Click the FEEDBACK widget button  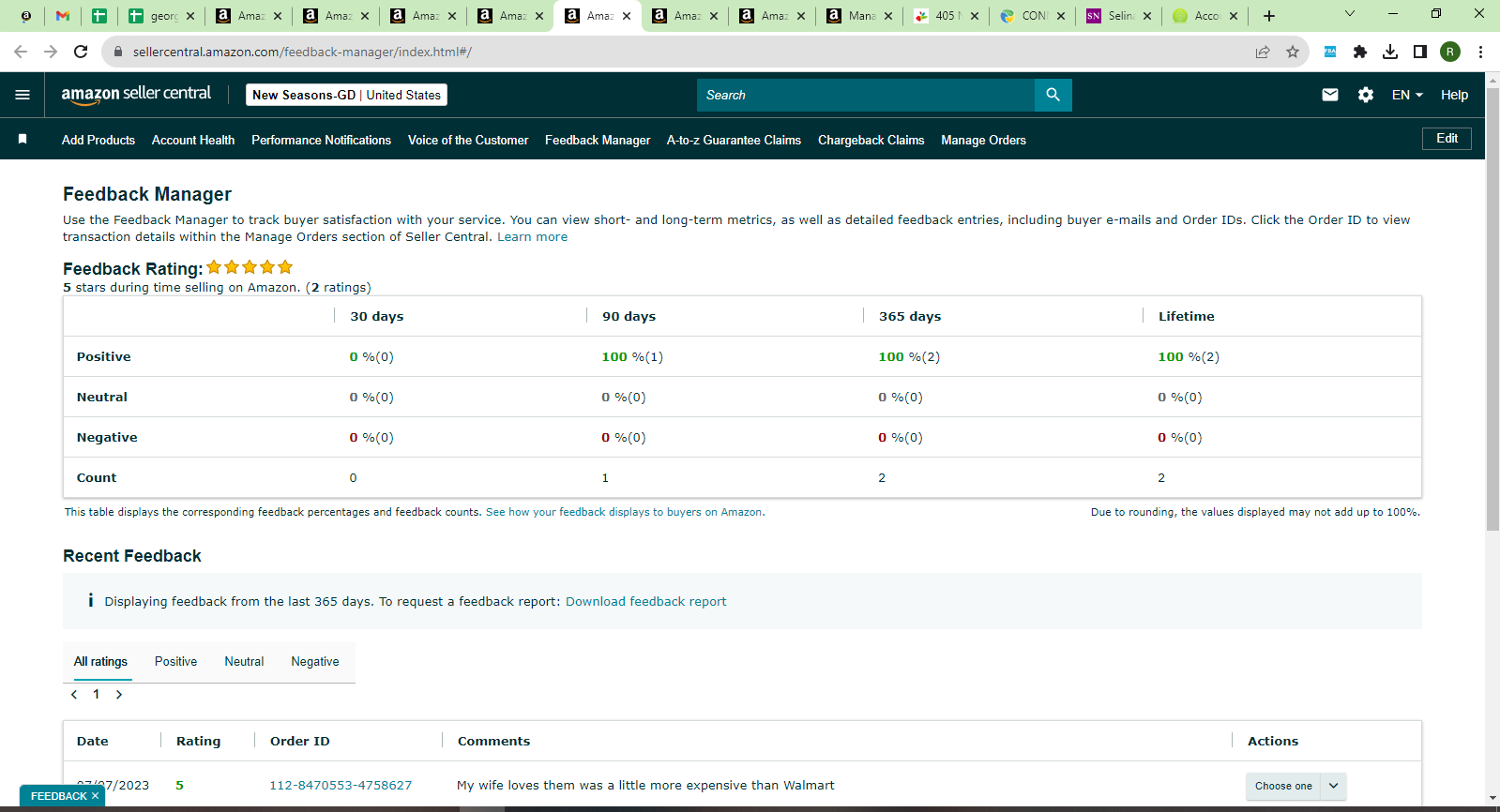pos(58,796)
